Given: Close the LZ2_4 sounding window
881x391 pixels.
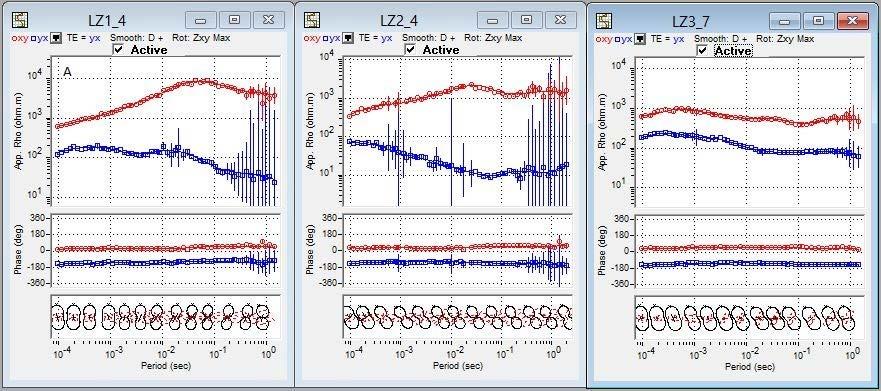Looking at the screenshot, I should pos(560,20).
